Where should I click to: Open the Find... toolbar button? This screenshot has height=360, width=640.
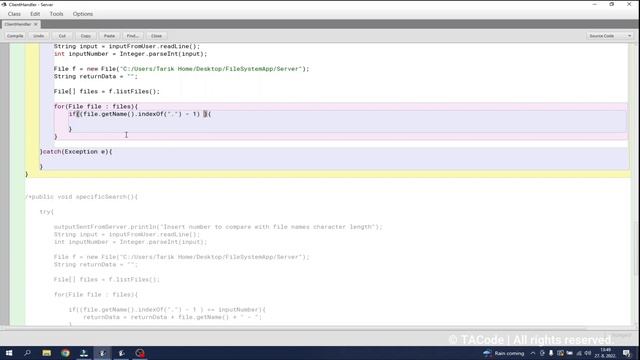click(133, 36)
